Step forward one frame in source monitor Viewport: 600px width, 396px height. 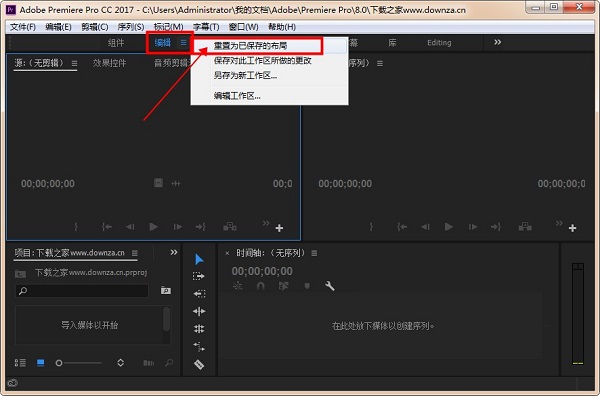178,227
